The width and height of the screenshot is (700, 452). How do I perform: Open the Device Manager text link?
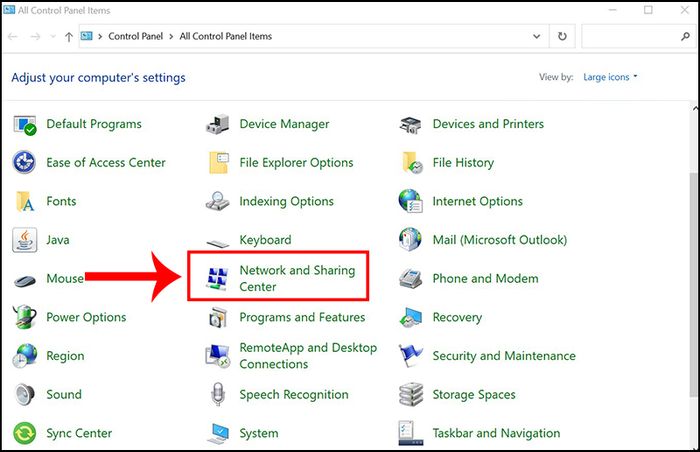(284, 124)
